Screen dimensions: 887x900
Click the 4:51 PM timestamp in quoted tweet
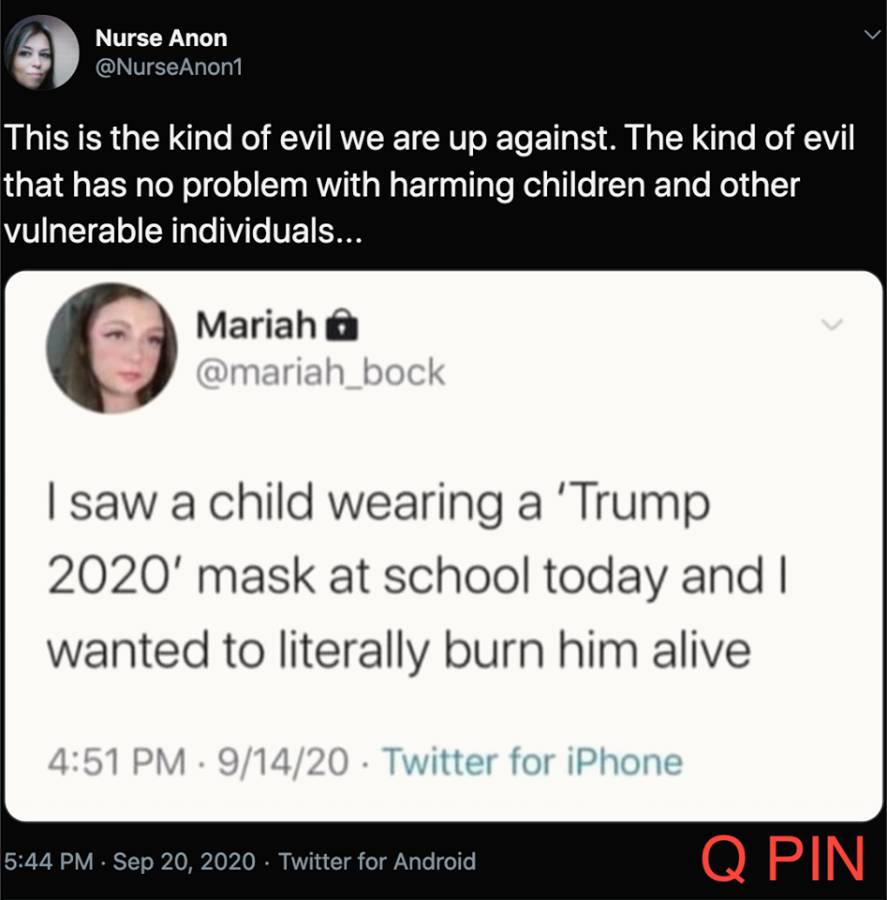click(x=117, y=762)
